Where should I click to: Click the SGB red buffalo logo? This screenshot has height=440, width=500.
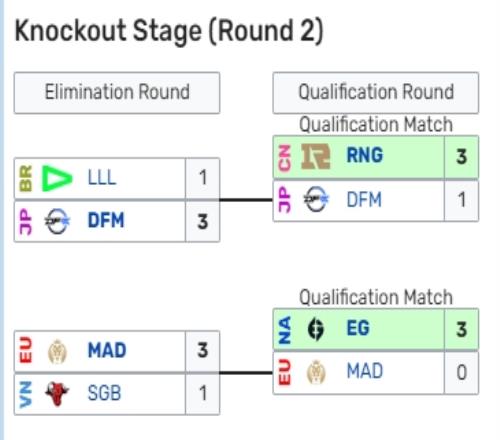(x=57, y=394)
